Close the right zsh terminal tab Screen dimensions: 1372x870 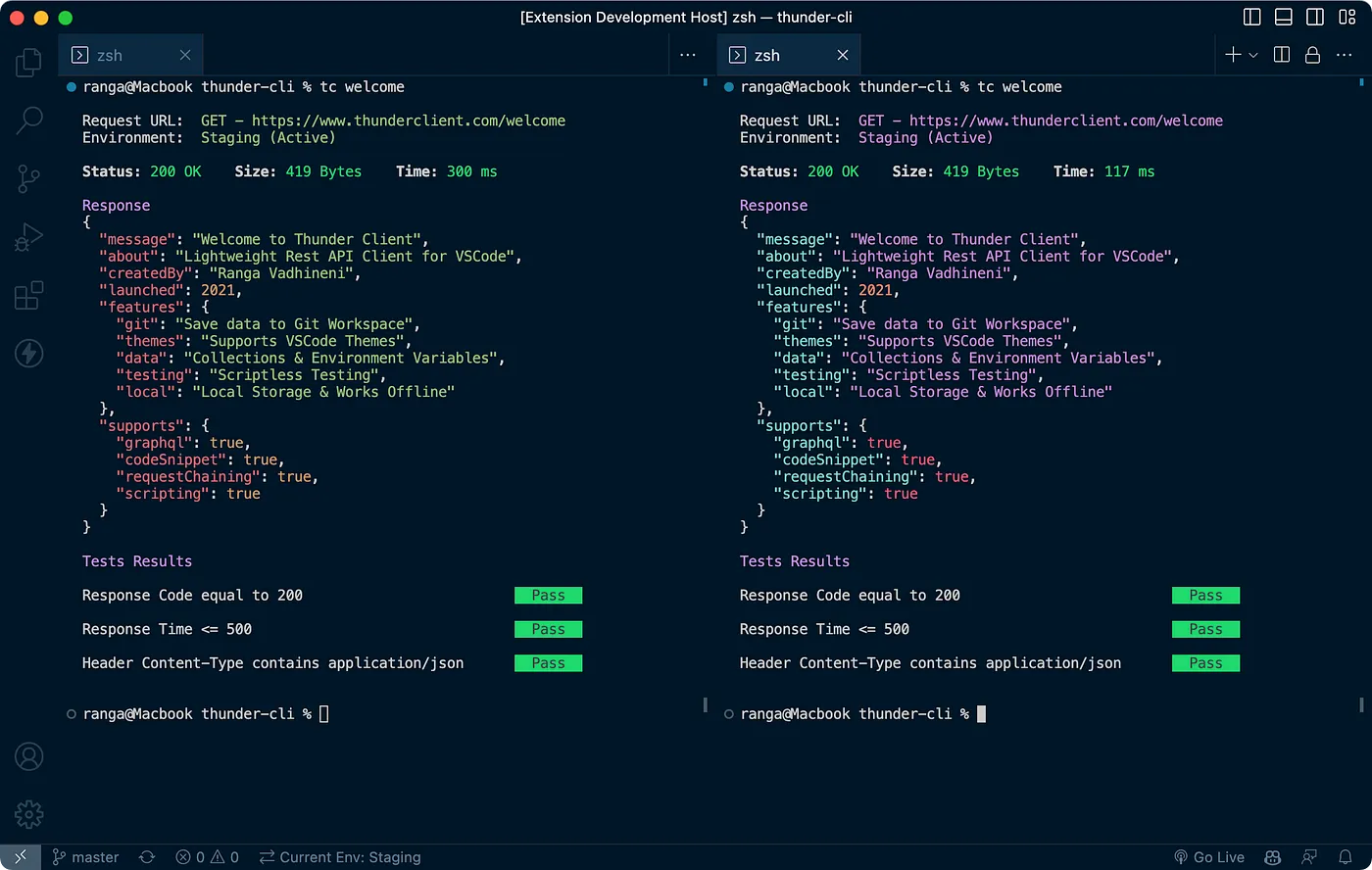(843, 56)
